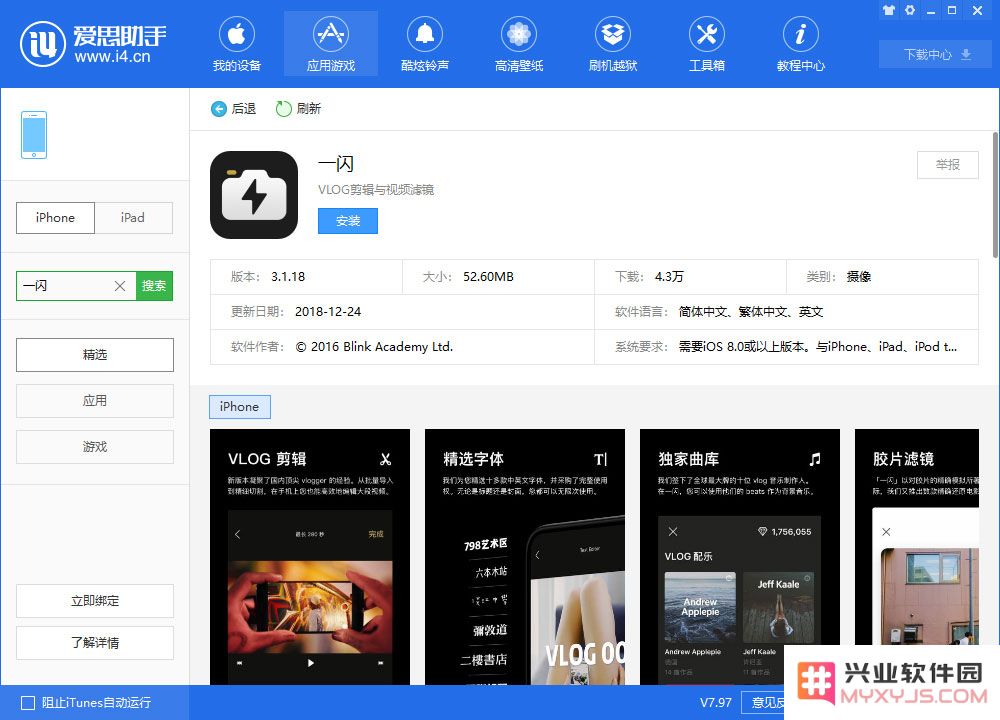Screen dimensions: 1000x720
Task: Open the 酷炫铃声 ringtones section
Action: pos(425,43)
